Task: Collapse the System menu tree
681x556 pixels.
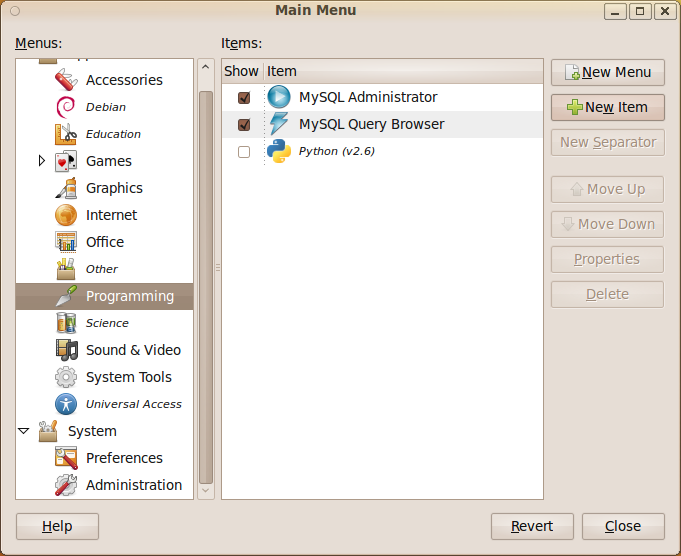Action: point(23,431)
